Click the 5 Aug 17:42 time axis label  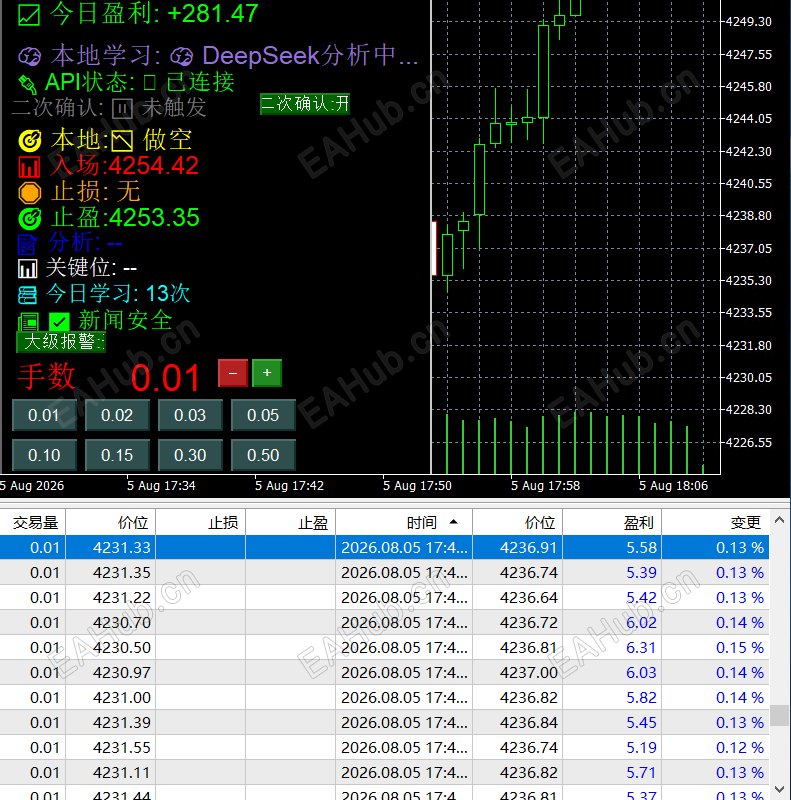click(289, 486)
